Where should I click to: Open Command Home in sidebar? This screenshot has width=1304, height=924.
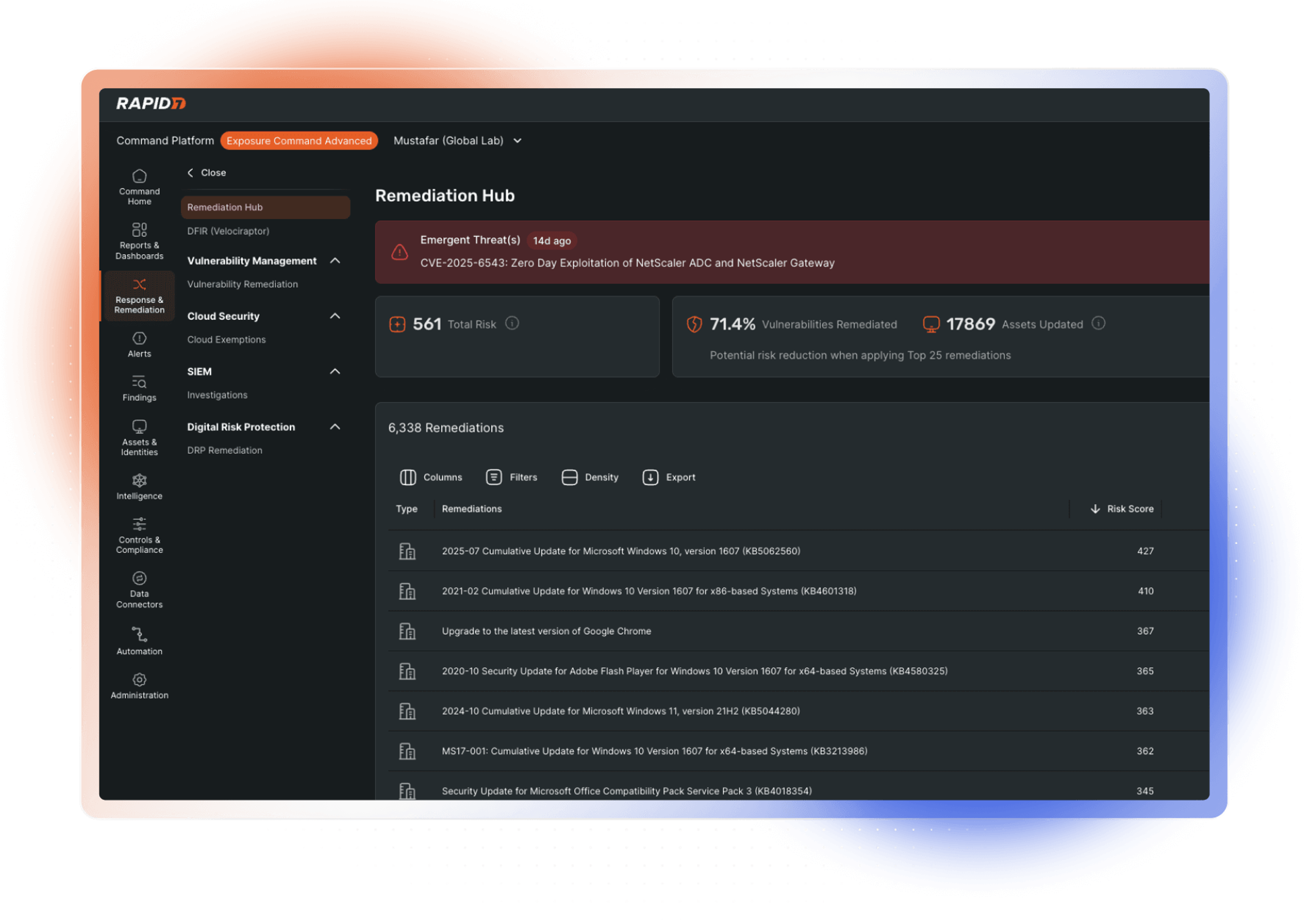point(140,188)
